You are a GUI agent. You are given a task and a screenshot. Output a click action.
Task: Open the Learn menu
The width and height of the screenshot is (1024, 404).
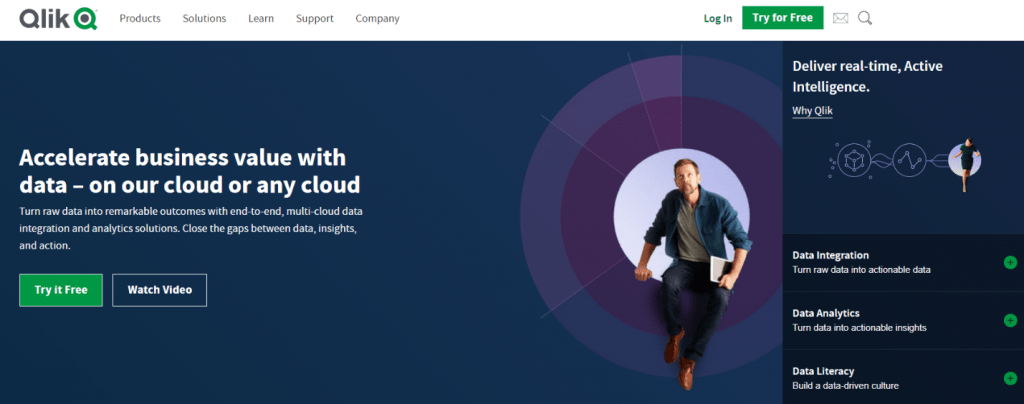click(x=261, y=18)
